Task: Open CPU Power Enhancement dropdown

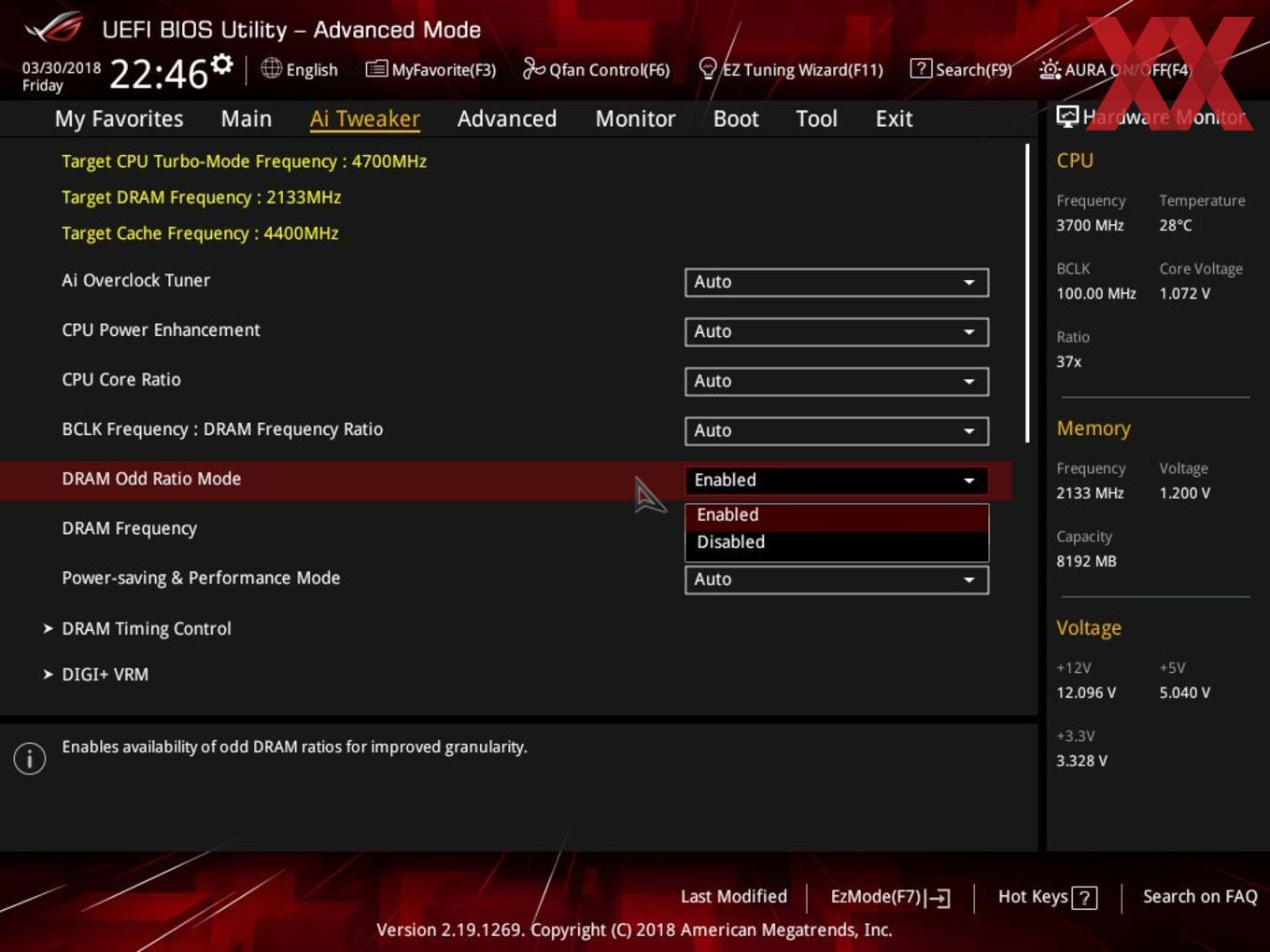Action: pos(837,331)
